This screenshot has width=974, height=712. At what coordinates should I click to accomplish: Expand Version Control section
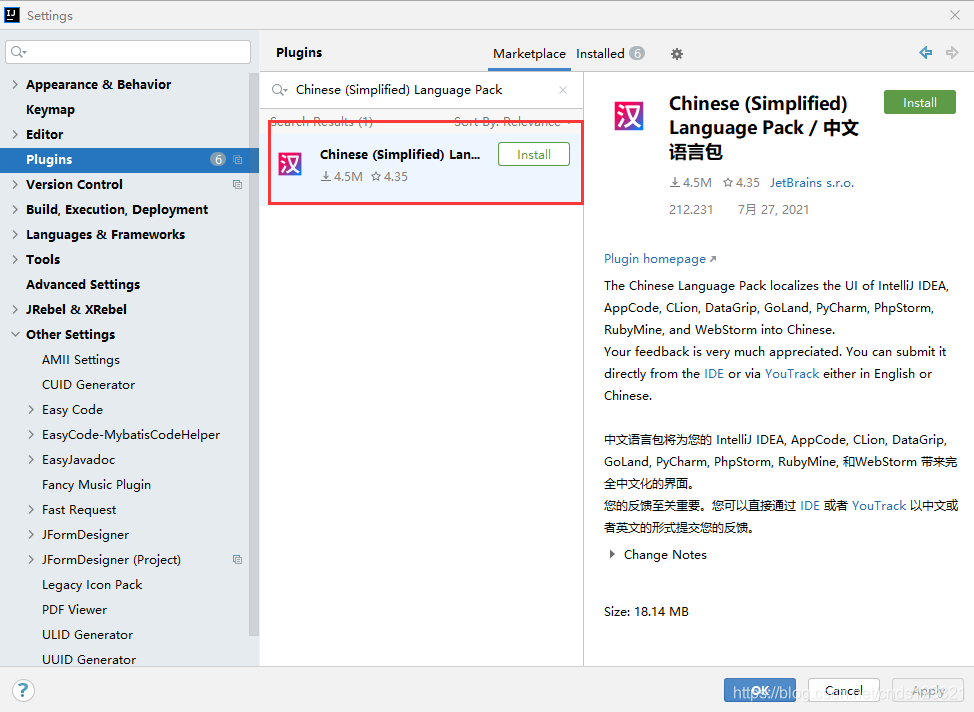15,185
